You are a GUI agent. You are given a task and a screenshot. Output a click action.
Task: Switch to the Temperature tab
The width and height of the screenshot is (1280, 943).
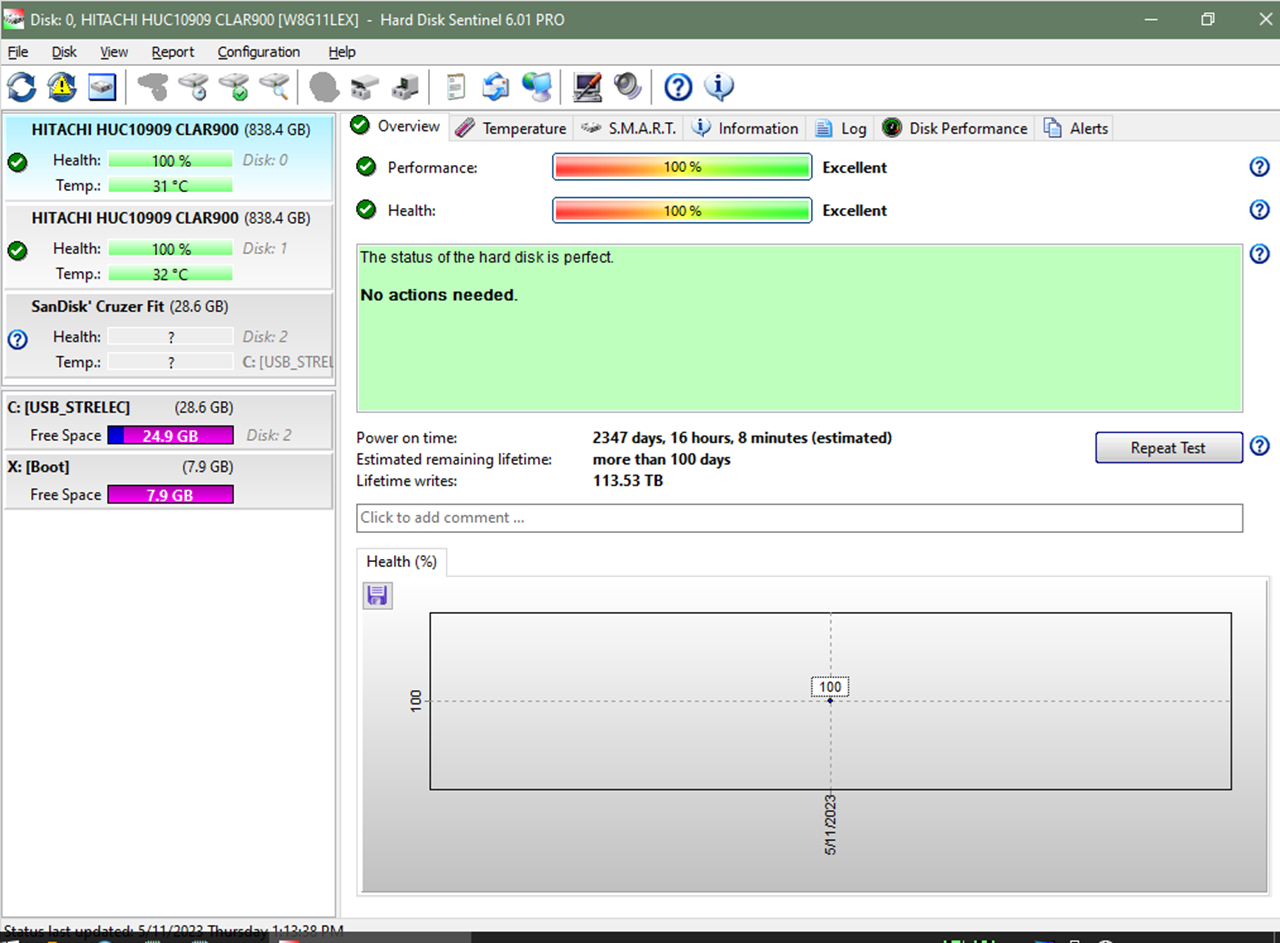pyautogui.click(x=512, y=128)
